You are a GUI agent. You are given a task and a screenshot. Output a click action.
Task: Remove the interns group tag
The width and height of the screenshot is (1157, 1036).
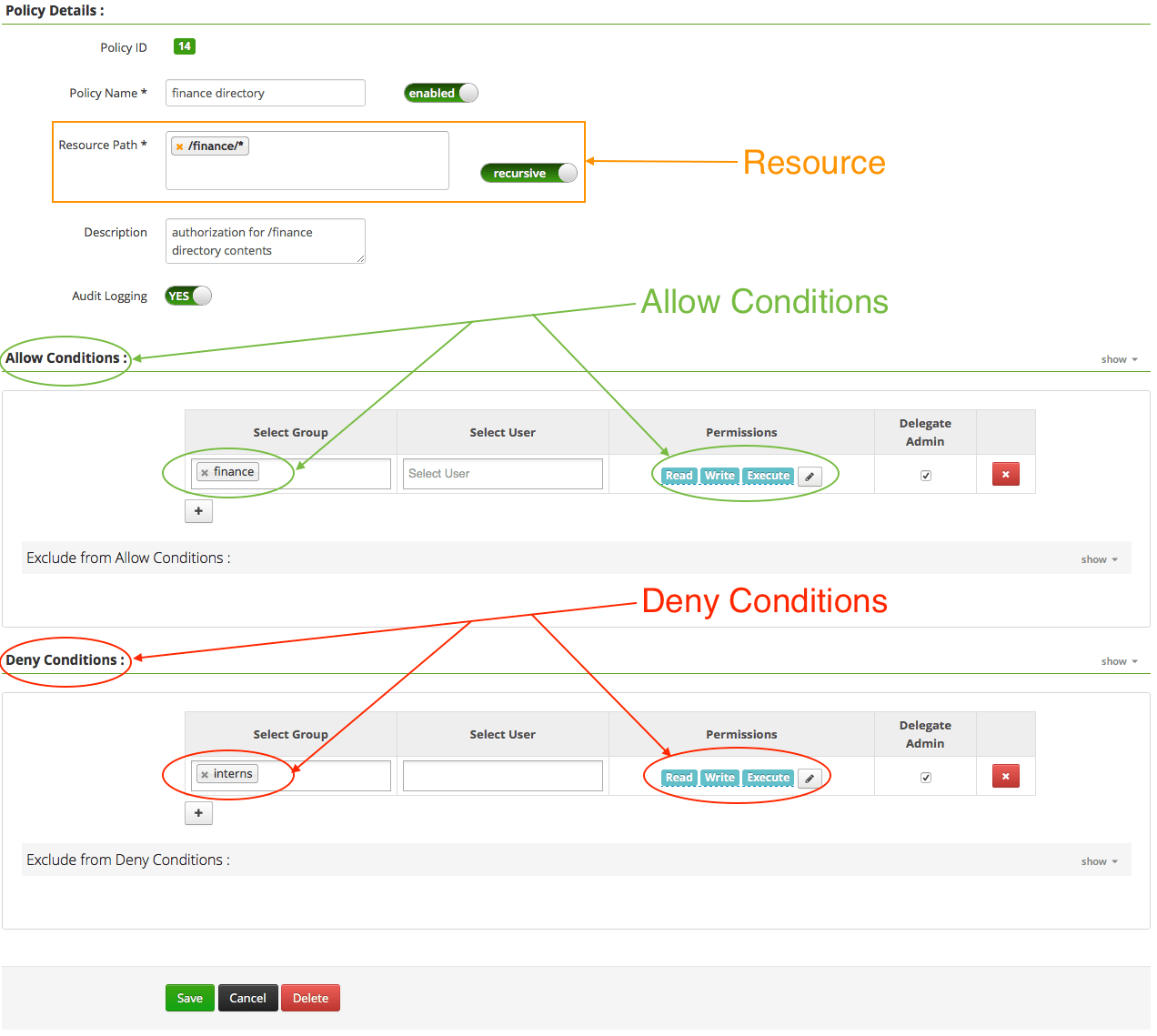[x=205, y=775]
